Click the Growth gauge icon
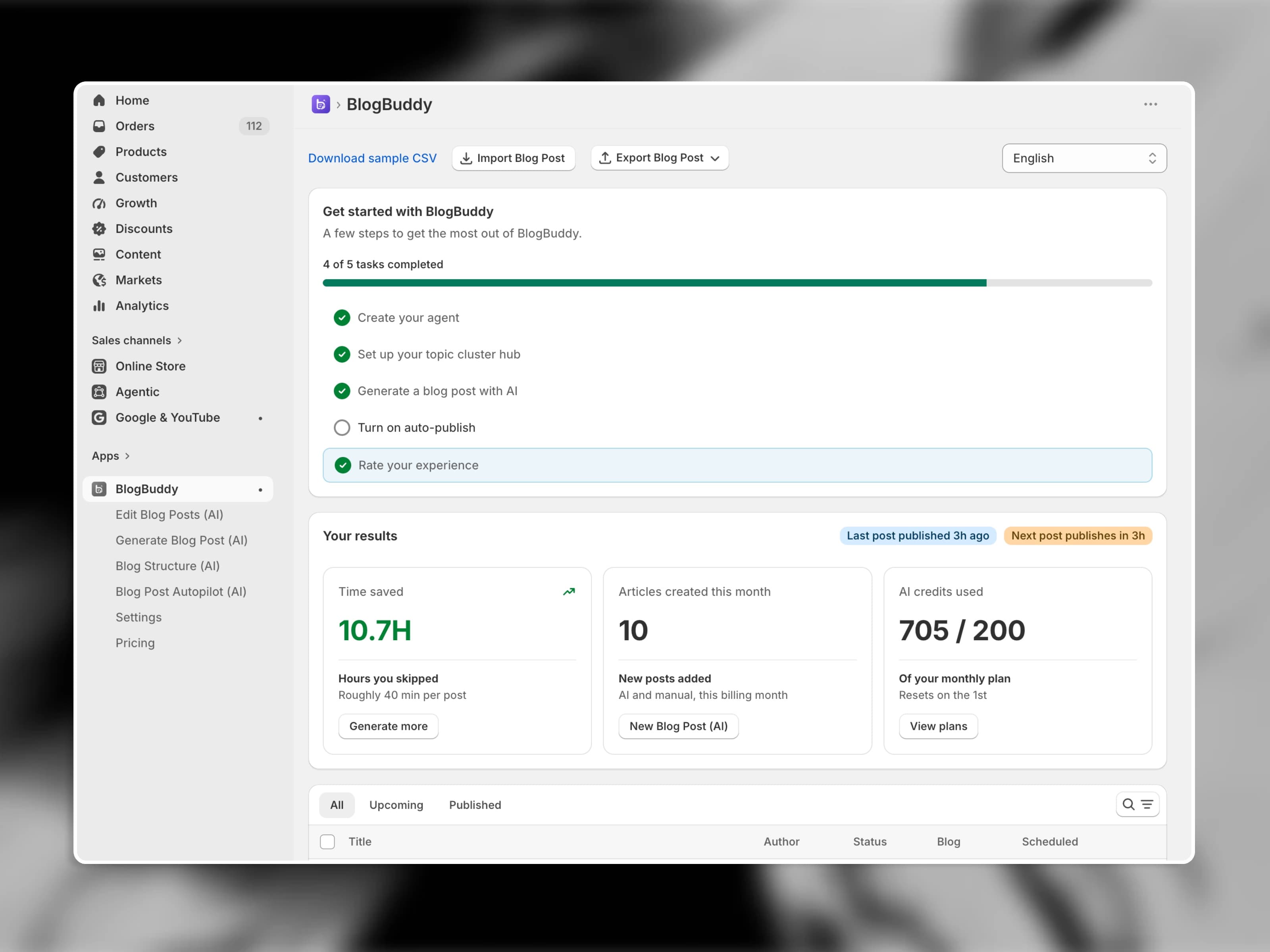 (99, 203)
